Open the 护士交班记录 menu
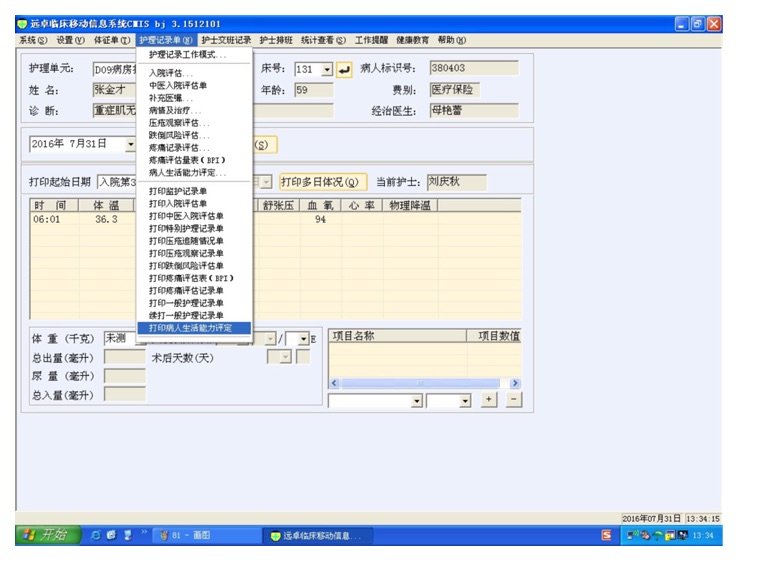 pyautogui.click(x=226, y=40)
